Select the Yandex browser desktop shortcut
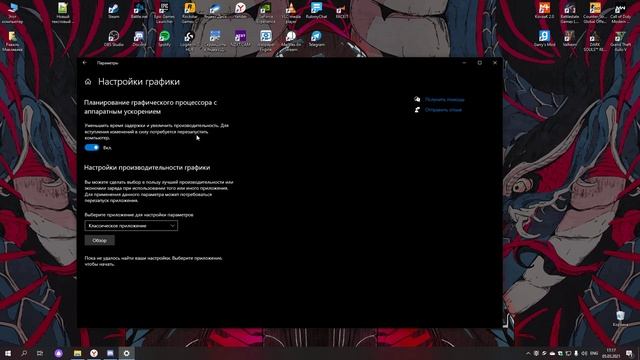 coord(240,11)
